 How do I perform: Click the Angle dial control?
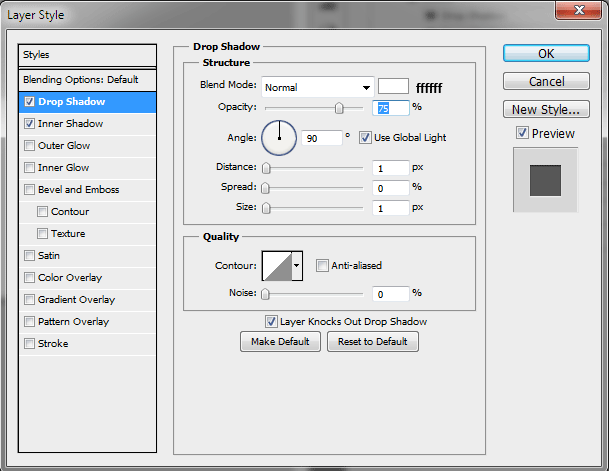[x=279, y=137]
